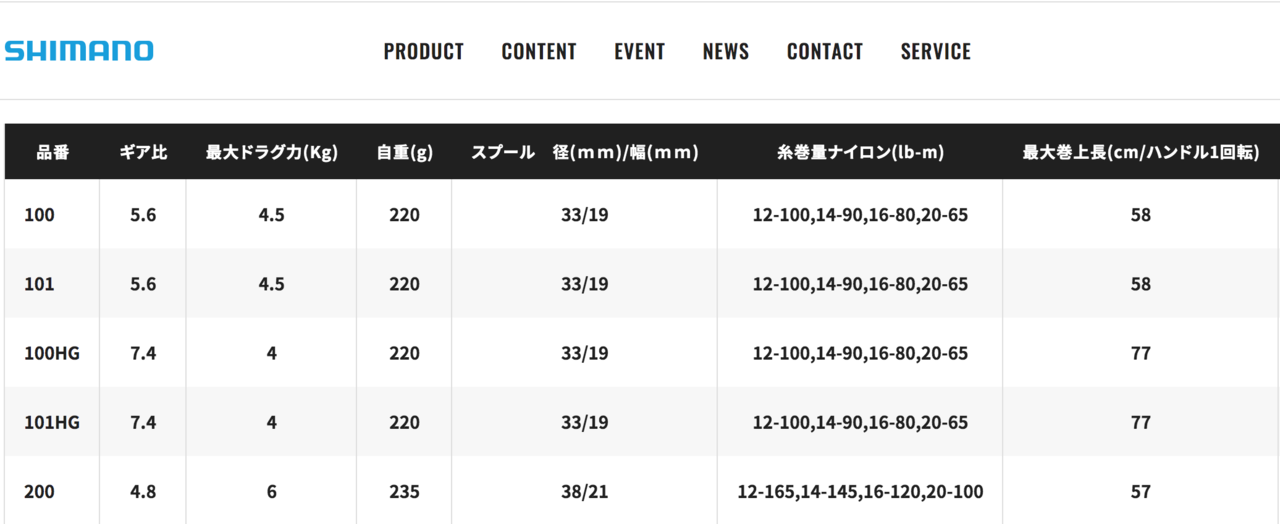Click the ギア比 column header
Screen dimensions: 1280x524
(143, 152)
